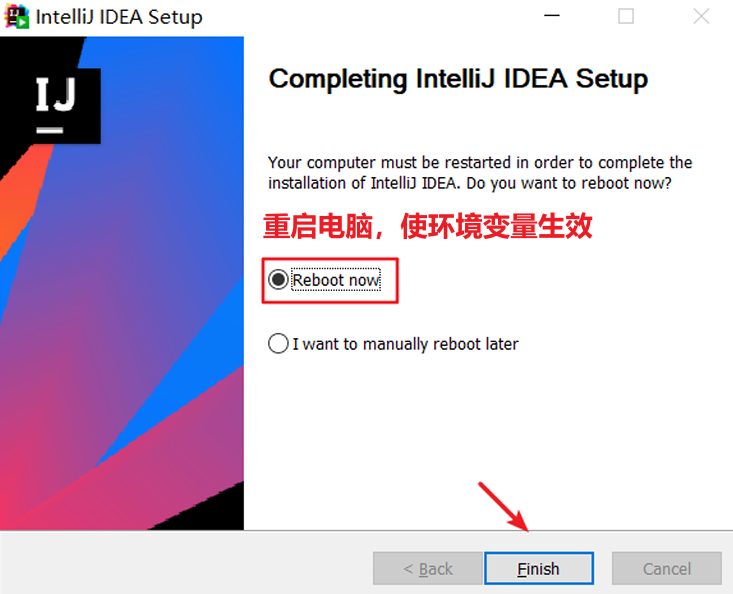This screenshot has height=594, width=733.
Task: Click the 'Reboot now' label text
Action: 335,281
